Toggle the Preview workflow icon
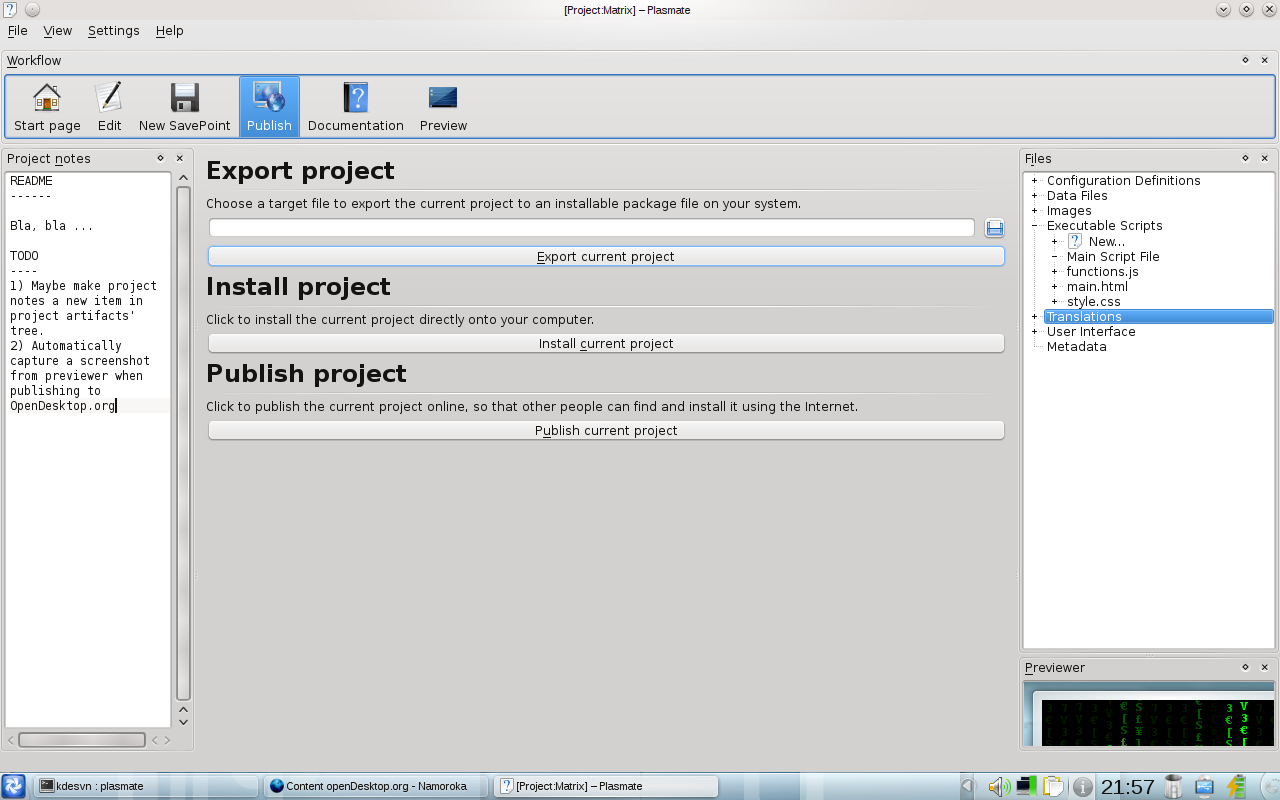 coord(443,107)
